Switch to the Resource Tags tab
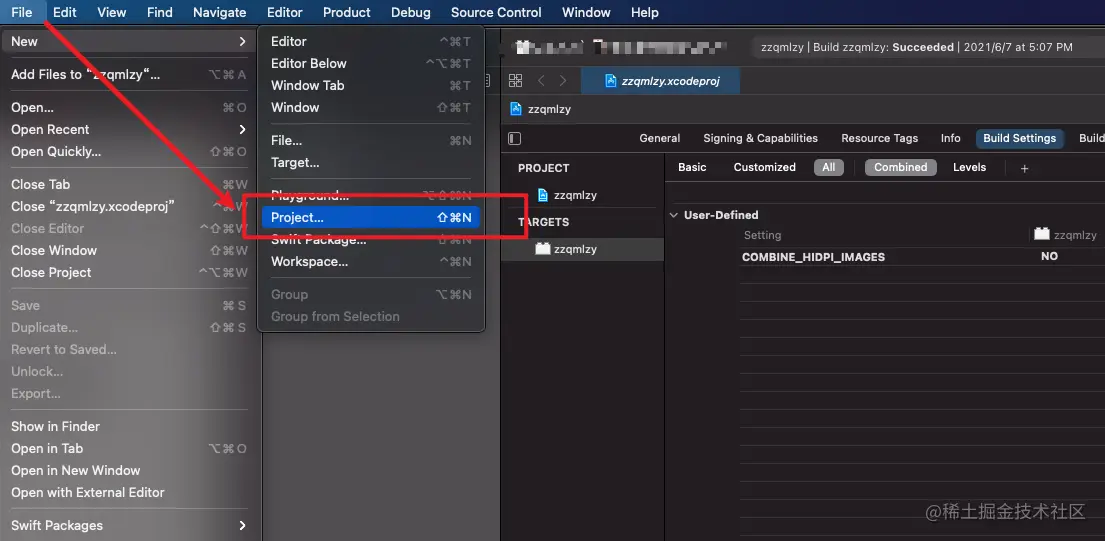The height and width of the screenshot is (541, 1105). click(x=879, y=138)
